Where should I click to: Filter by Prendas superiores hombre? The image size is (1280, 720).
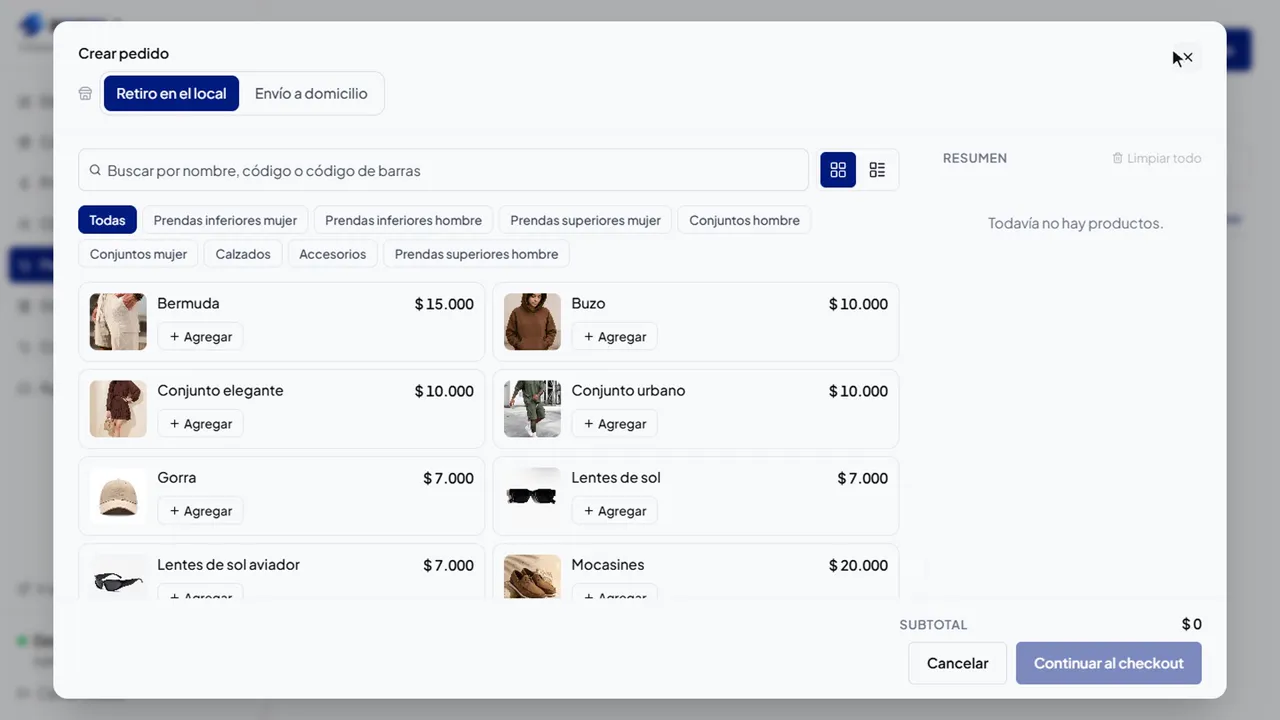(x=476, y=254)
